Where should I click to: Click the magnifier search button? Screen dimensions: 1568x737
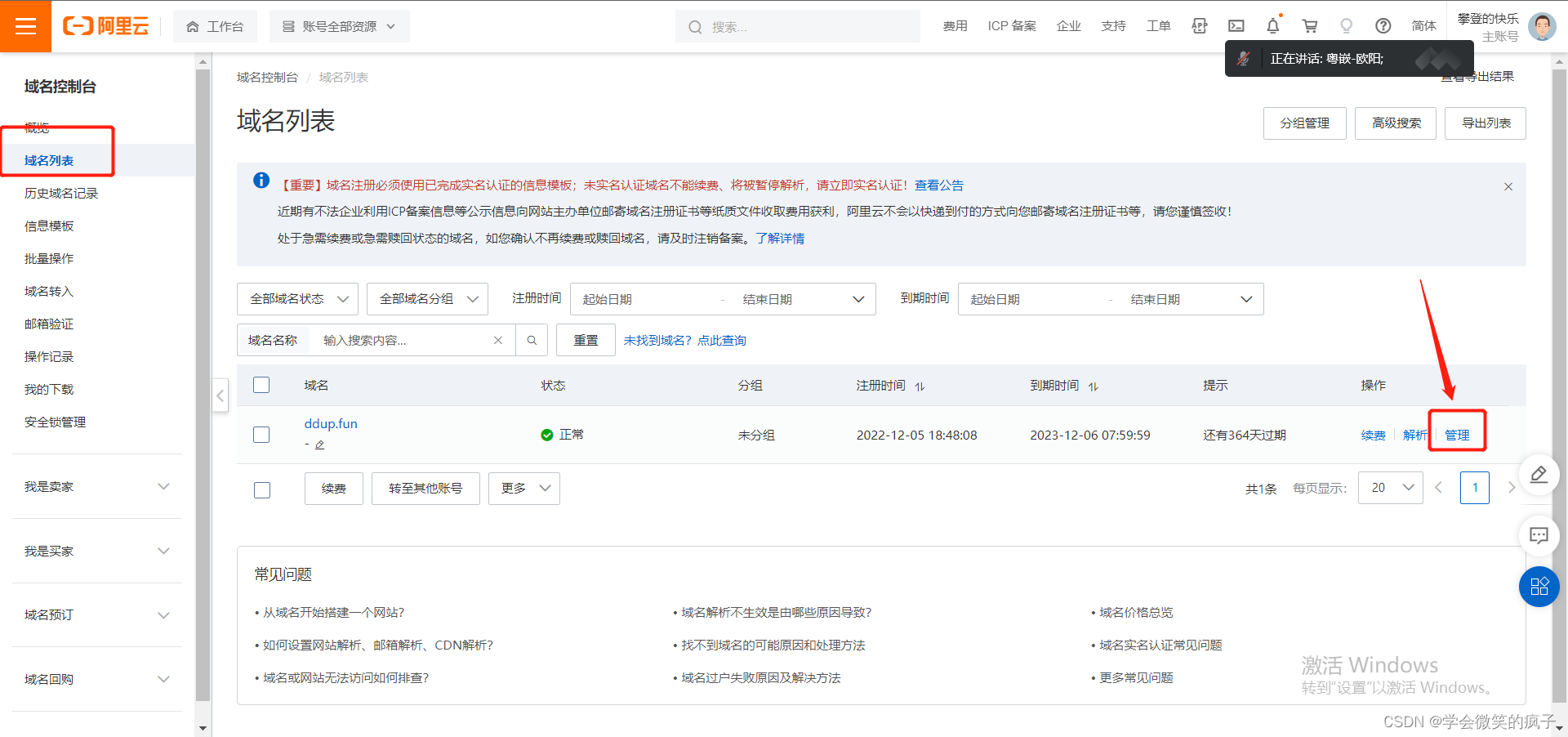click(x=532, y=340)
